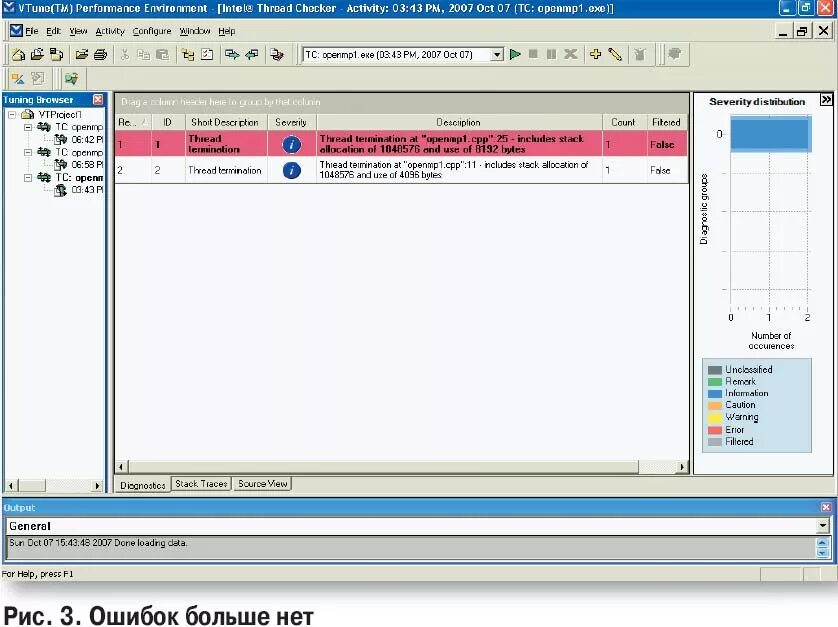Image resolution: width=838 pixels, height=627 pixels.
Task: Sort by the Filtered column header
Action: 666,122
